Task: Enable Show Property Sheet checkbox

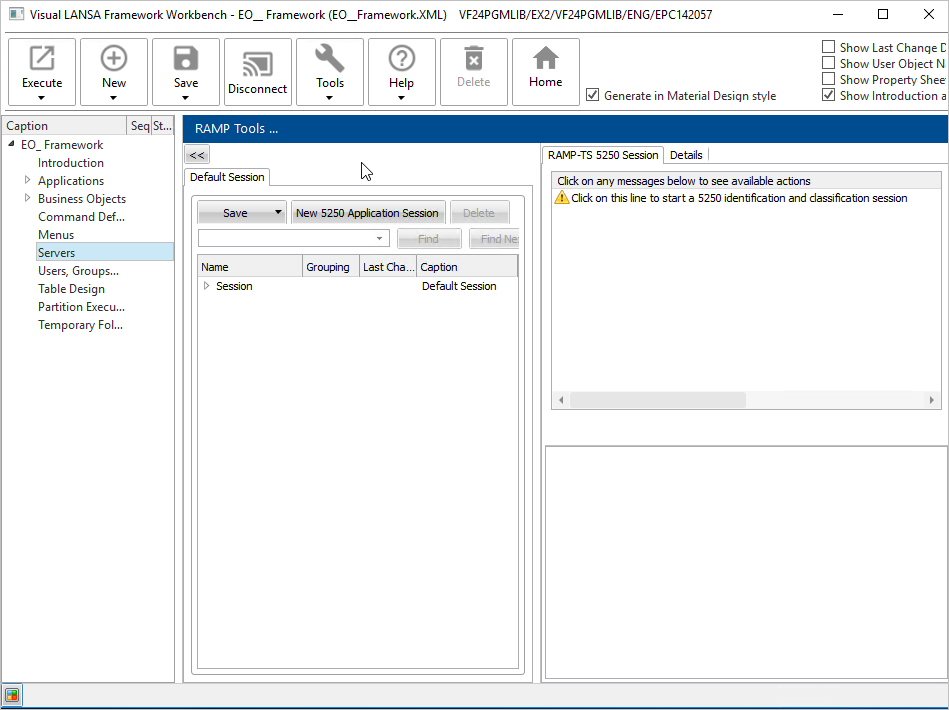Action: [x=829, y=79]
